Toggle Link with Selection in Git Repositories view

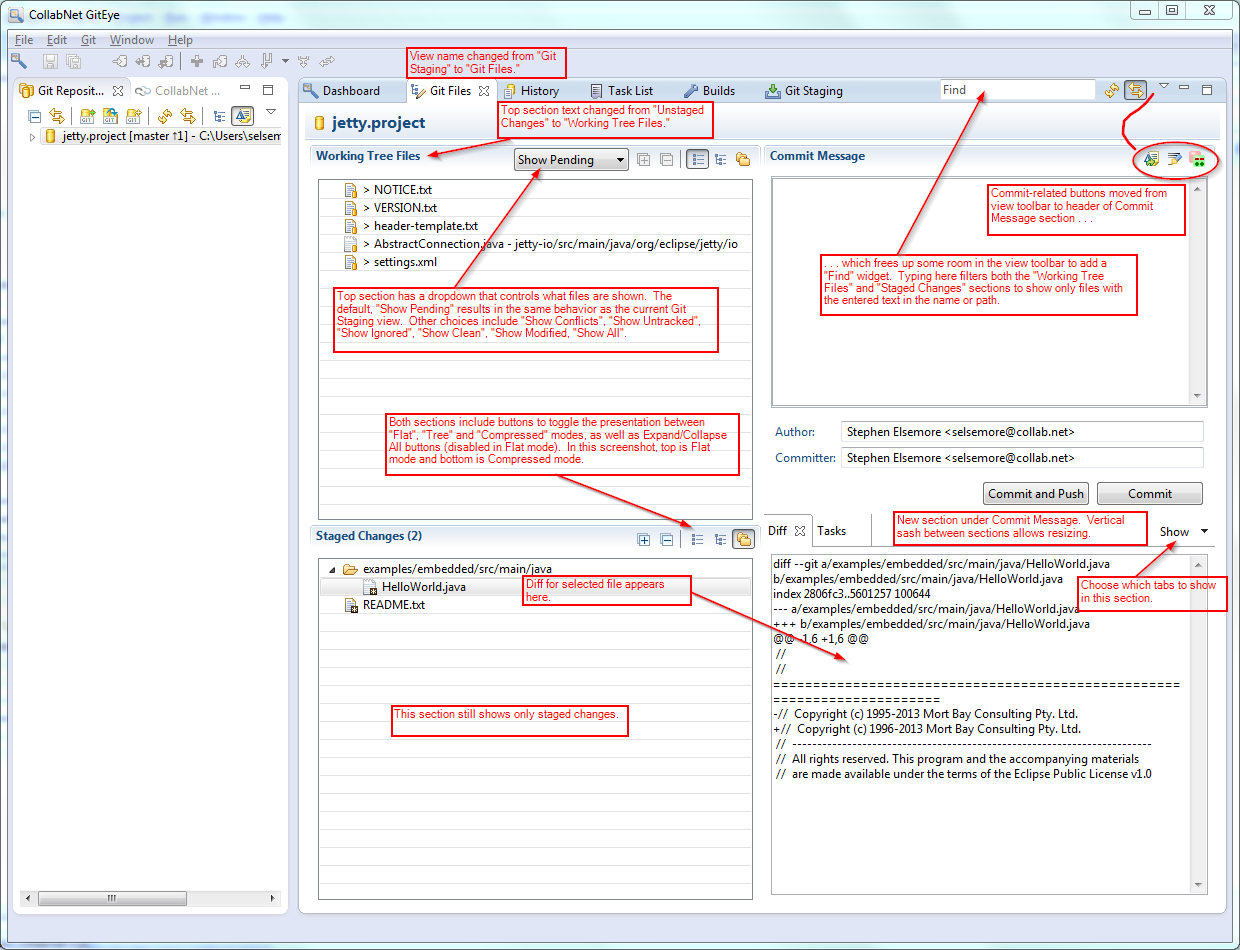(188, 116)
